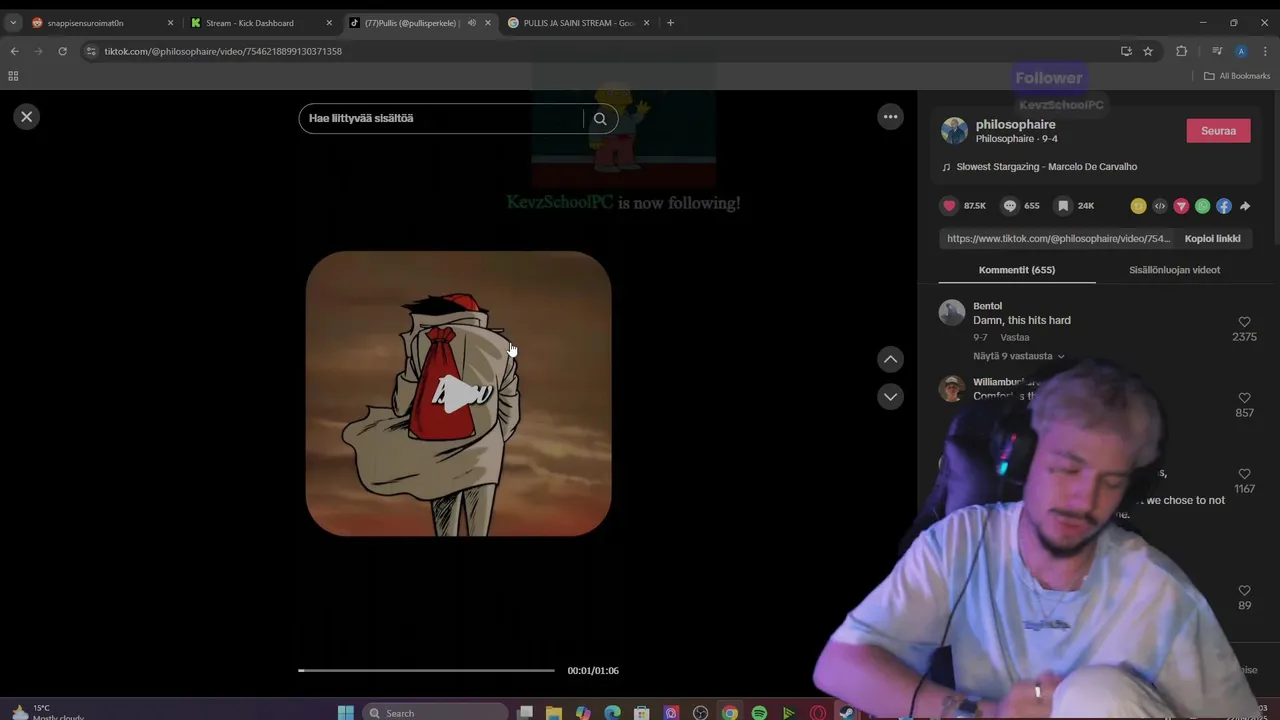Viewport: 1280px width, 720px height.
Task: Open Bentol's profile picture
Action: 951,313
